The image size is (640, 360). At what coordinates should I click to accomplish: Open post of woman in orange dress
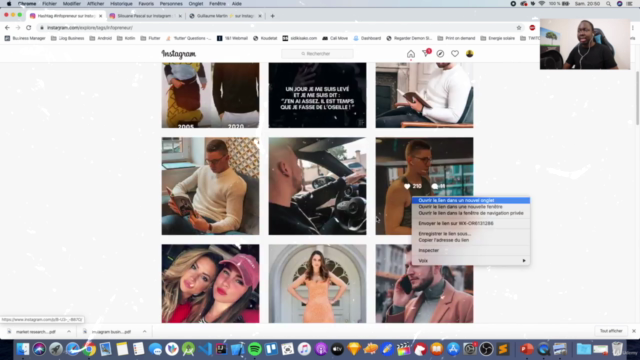[x=317, y=284]
